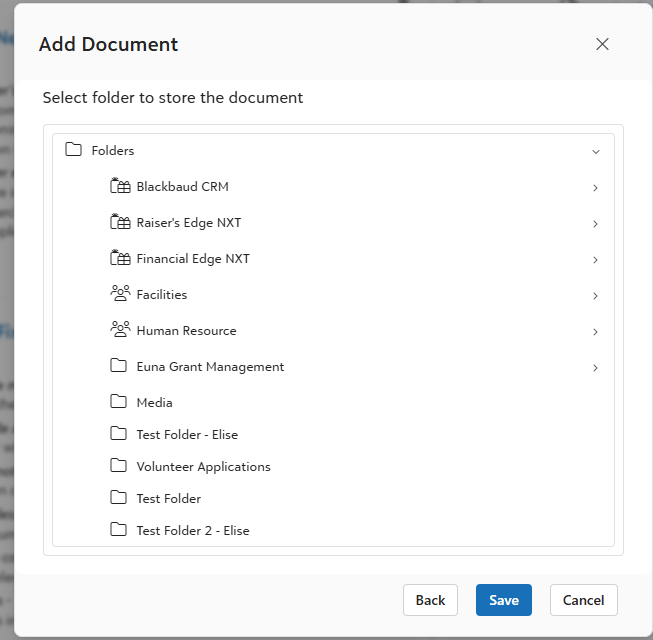Click the Facilities people icon
This screenshot has height=640, width=653.
pos(120,294)
